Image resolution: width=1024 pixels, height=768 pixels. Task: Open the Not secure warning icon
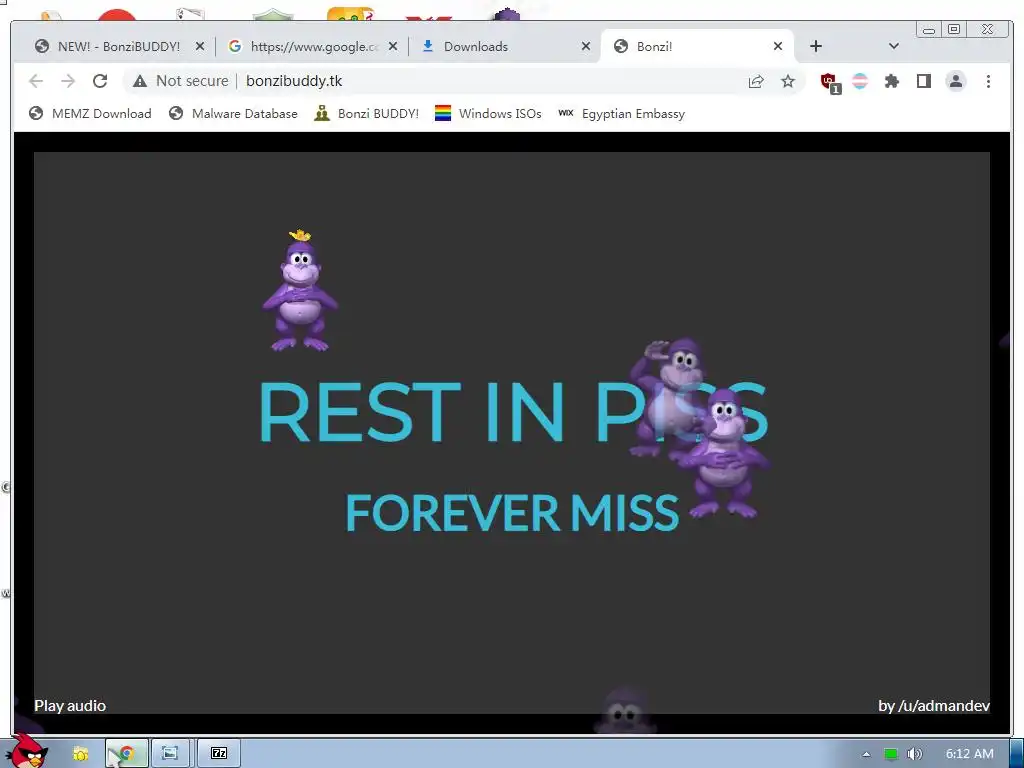(x=140, y=81)
